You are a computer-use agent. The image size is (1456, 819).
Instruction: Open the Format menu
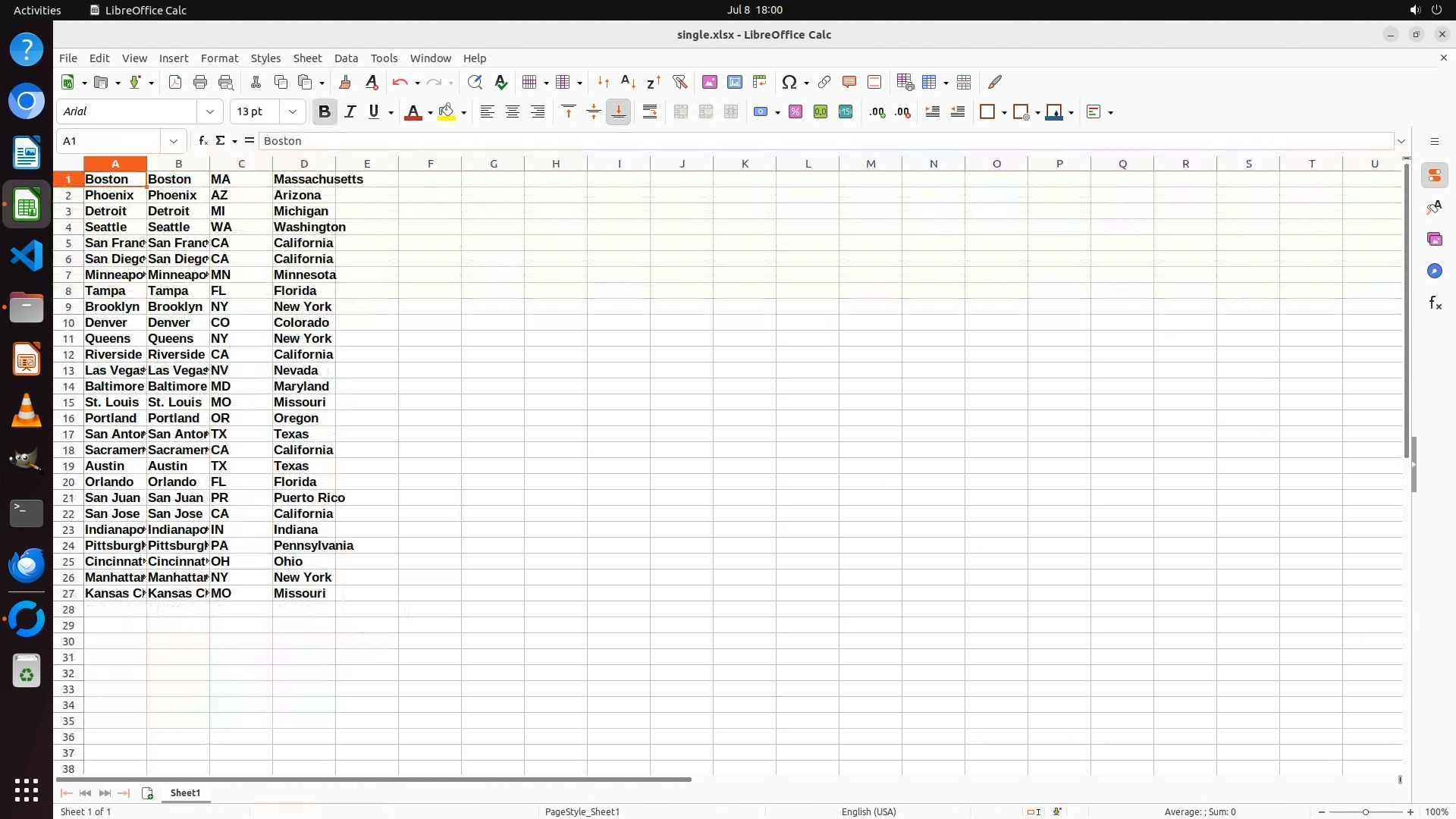[219, 58]
